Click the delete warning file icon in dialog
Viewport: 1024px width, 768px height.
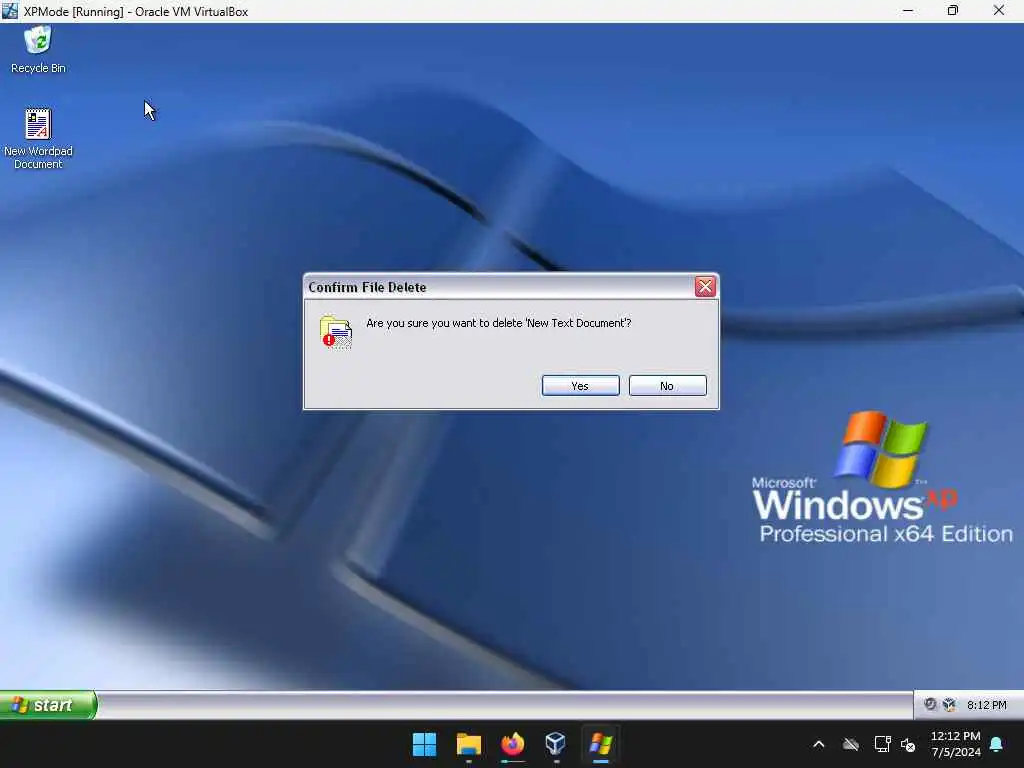336,332
